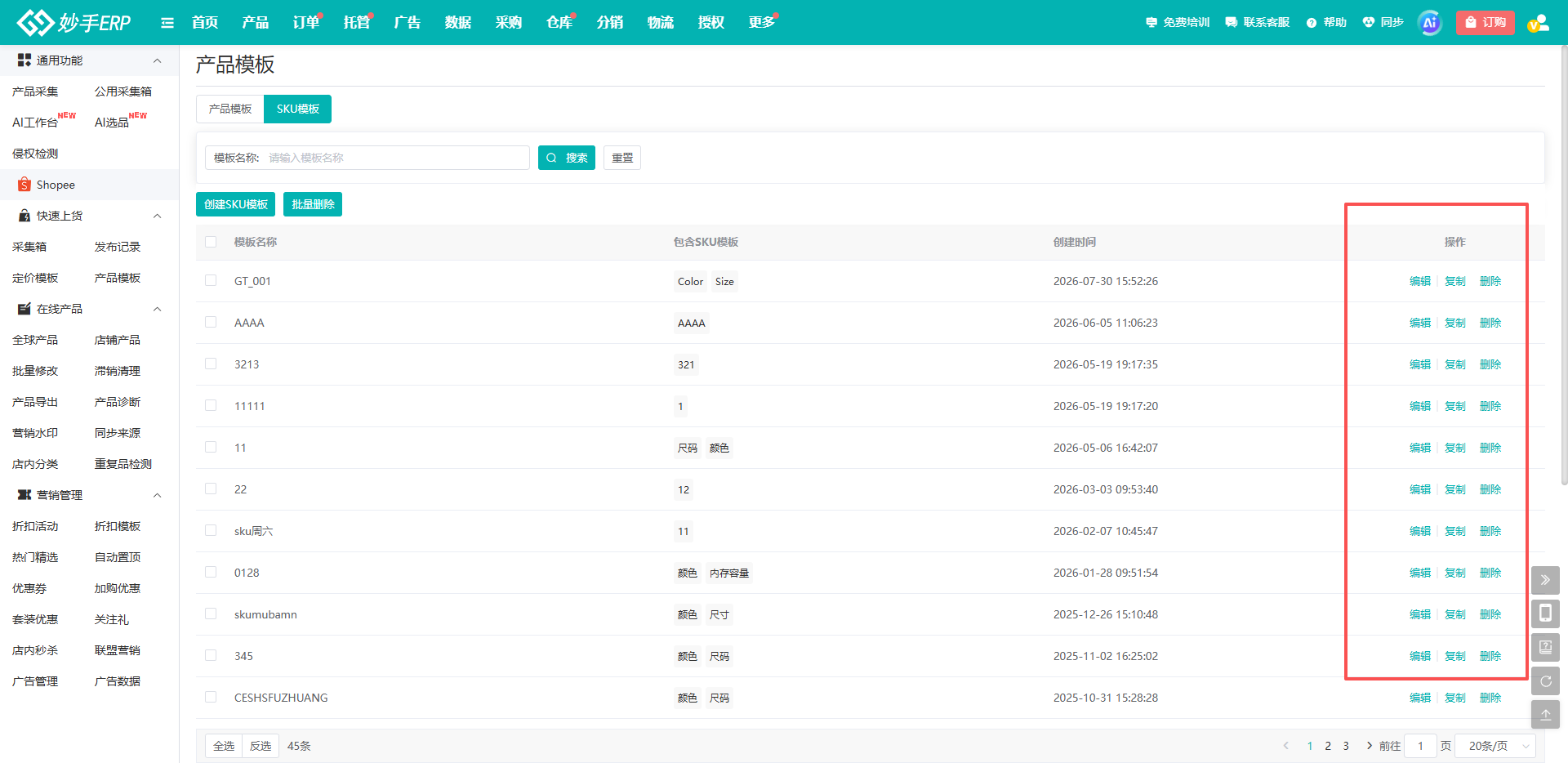Click 编辑 for the GT_001 row
The image size is (1568, 763).
click(1420, 281)
